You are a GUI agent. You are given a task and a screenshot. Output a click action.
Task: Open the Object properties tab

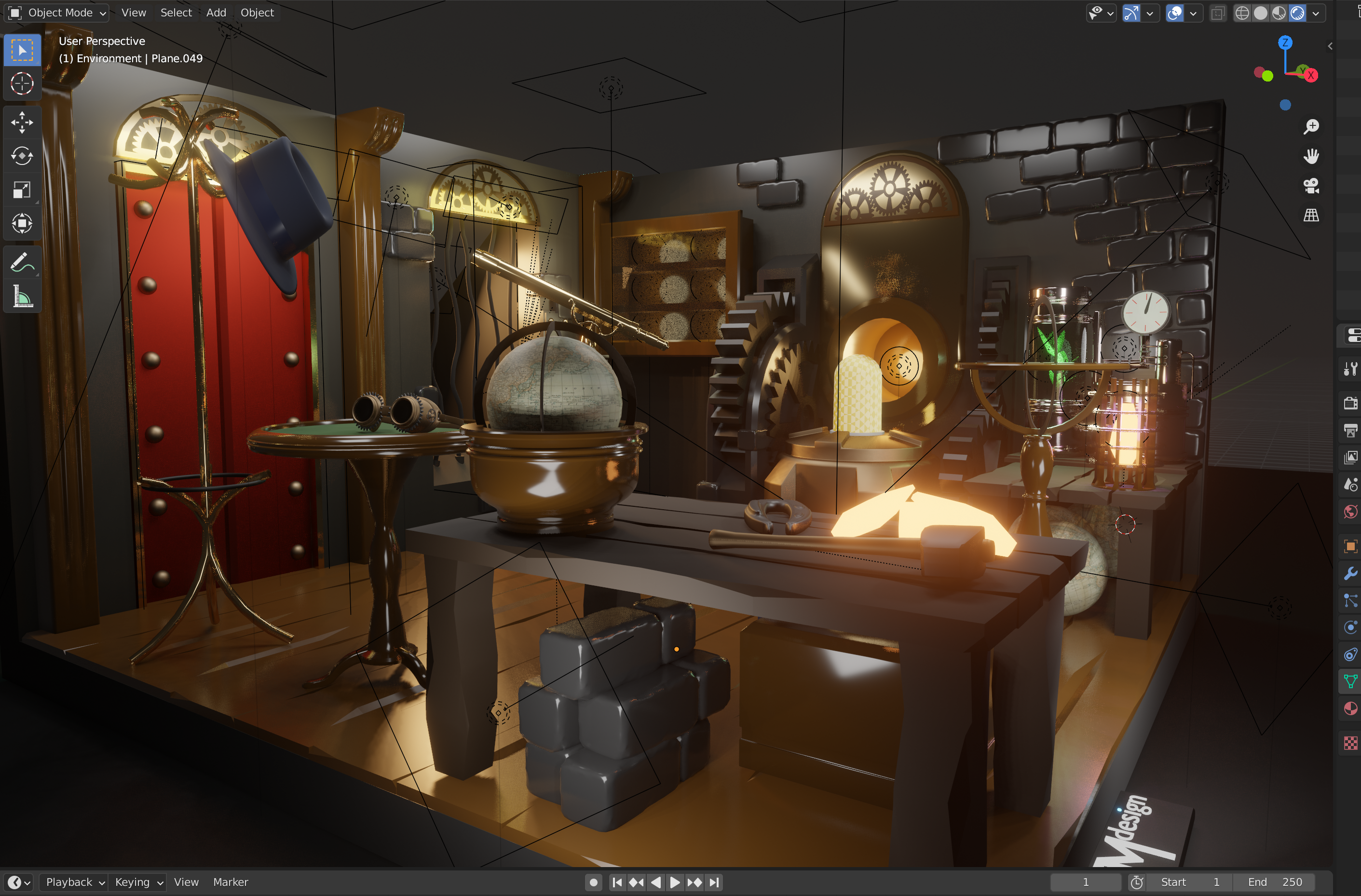pos(1350,546)
